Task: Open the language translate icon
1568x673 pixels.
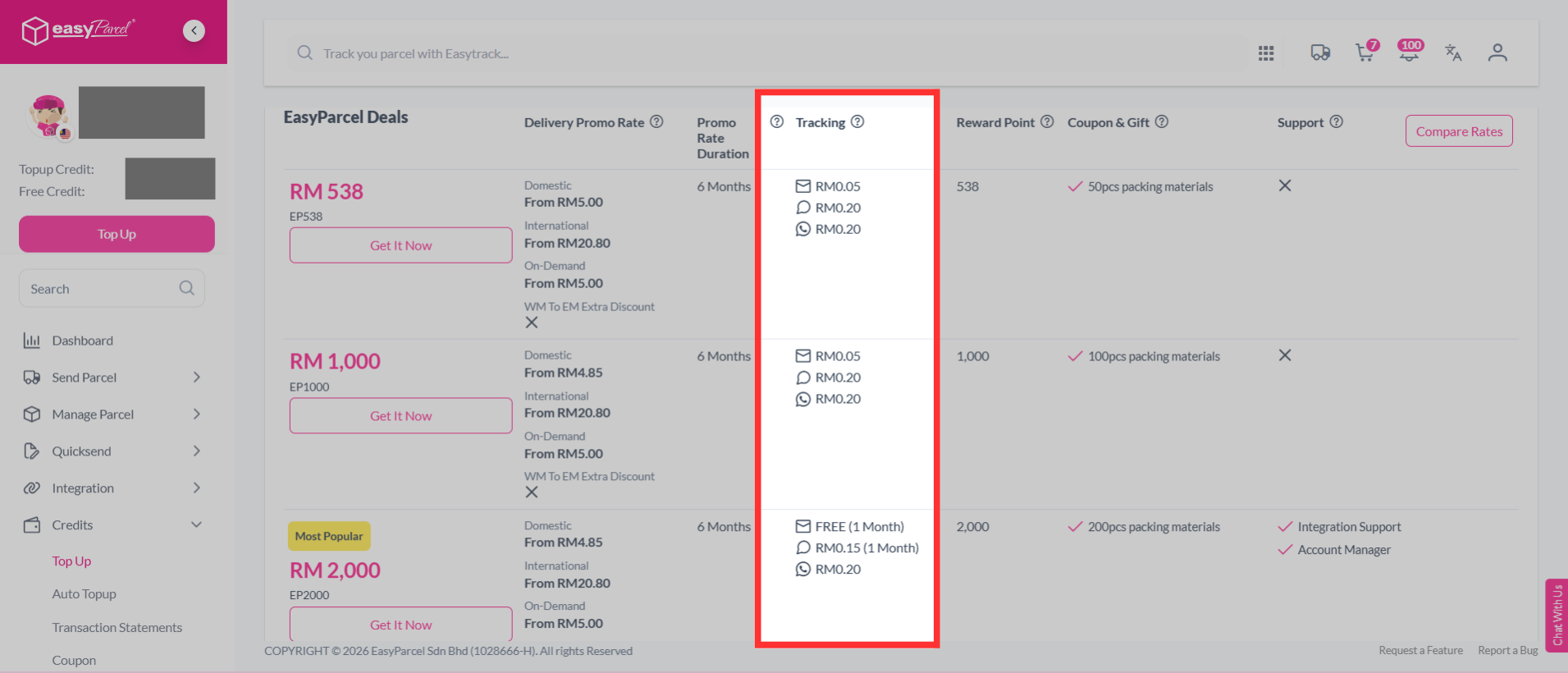Action: coord(1453,53)
